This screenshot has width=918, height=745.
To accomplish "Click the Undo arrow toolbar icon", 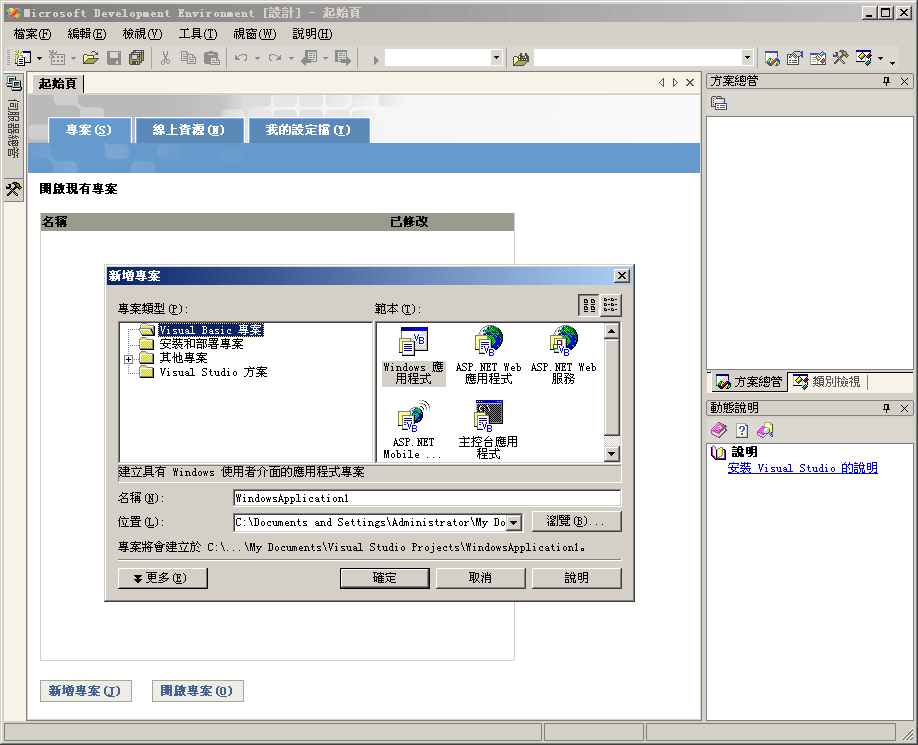I will coord(241,58).
